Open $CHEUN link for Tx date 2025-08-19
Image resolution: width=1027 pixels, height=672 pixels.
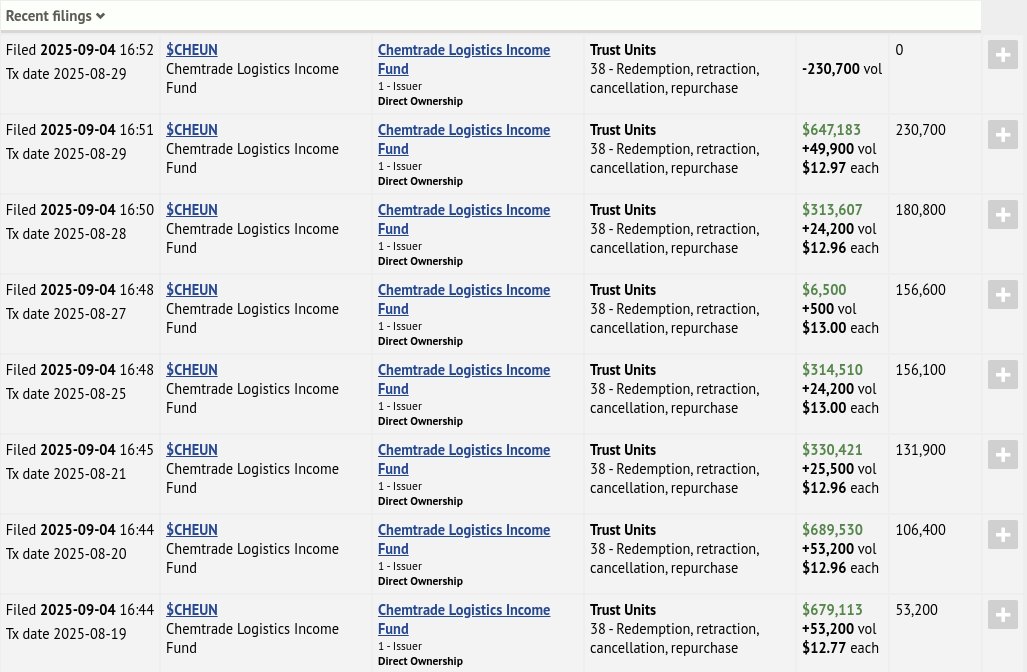(191, 609)
